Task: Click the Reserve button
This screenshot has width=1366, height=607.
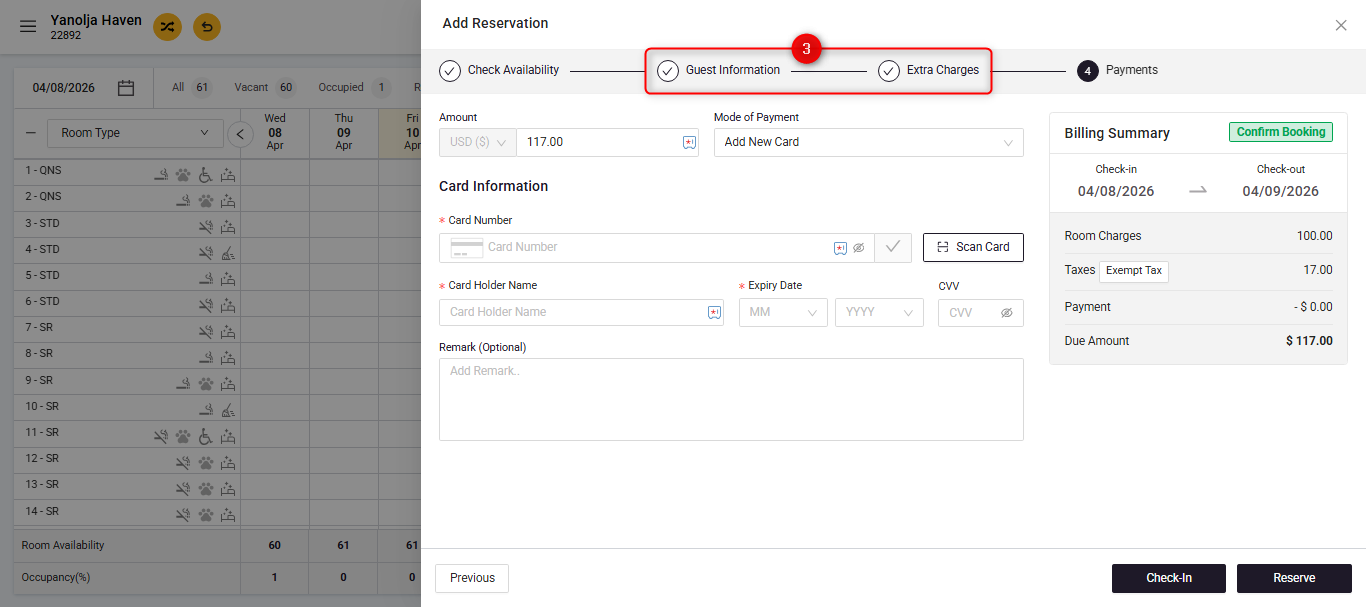Action: pyautogui.click(x=1294, y=578)
